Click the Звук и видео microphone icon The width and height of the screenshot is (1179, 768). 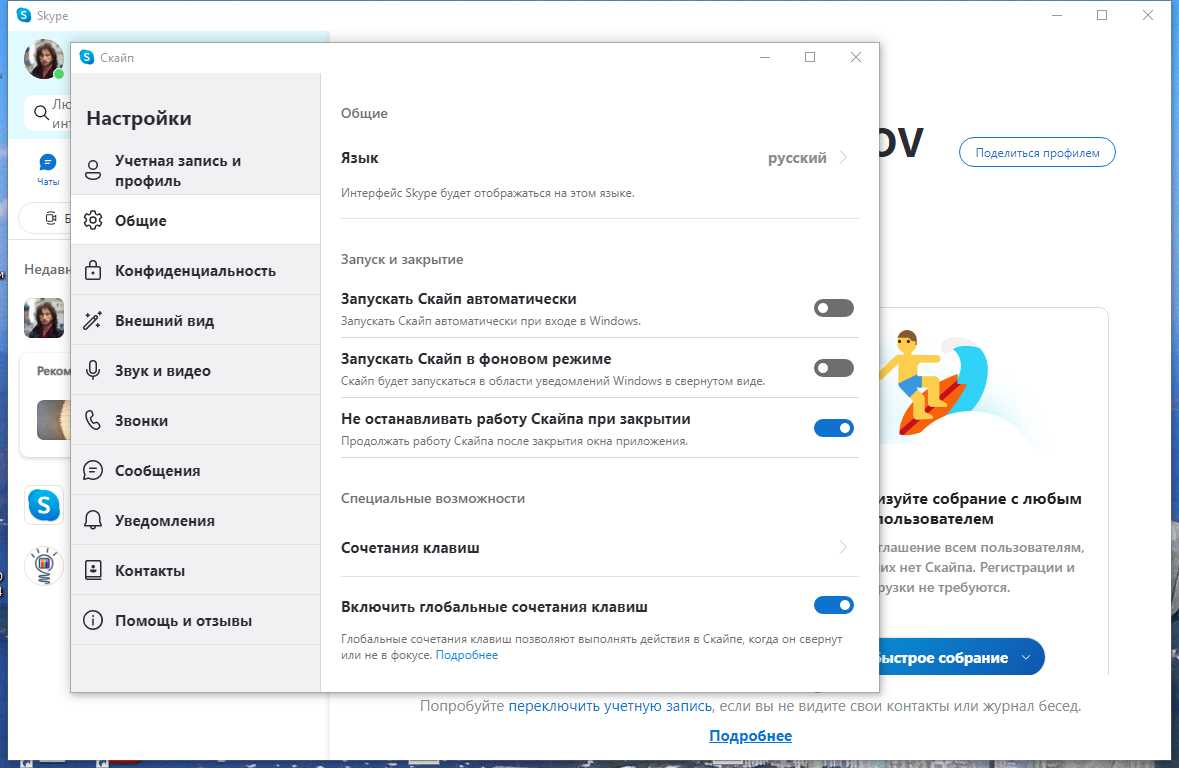[92, 370]
